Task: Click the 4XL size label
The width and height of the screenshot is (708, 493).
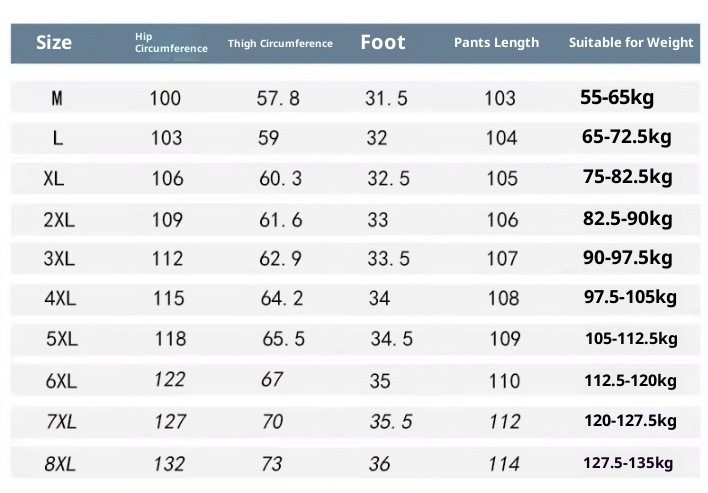Action: tap(60, 298)
